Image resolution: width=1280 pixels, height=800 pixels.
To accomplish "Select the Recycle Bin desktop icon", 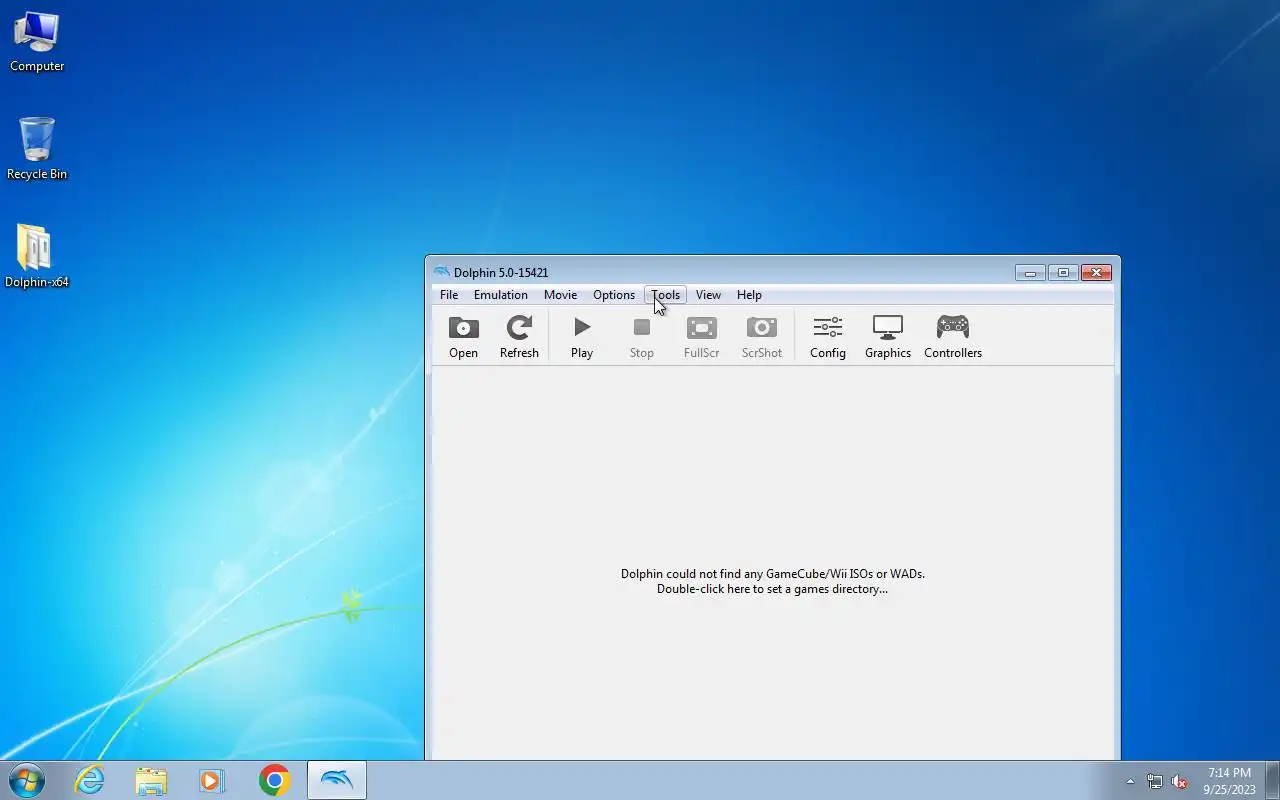I will click(37, 149).
